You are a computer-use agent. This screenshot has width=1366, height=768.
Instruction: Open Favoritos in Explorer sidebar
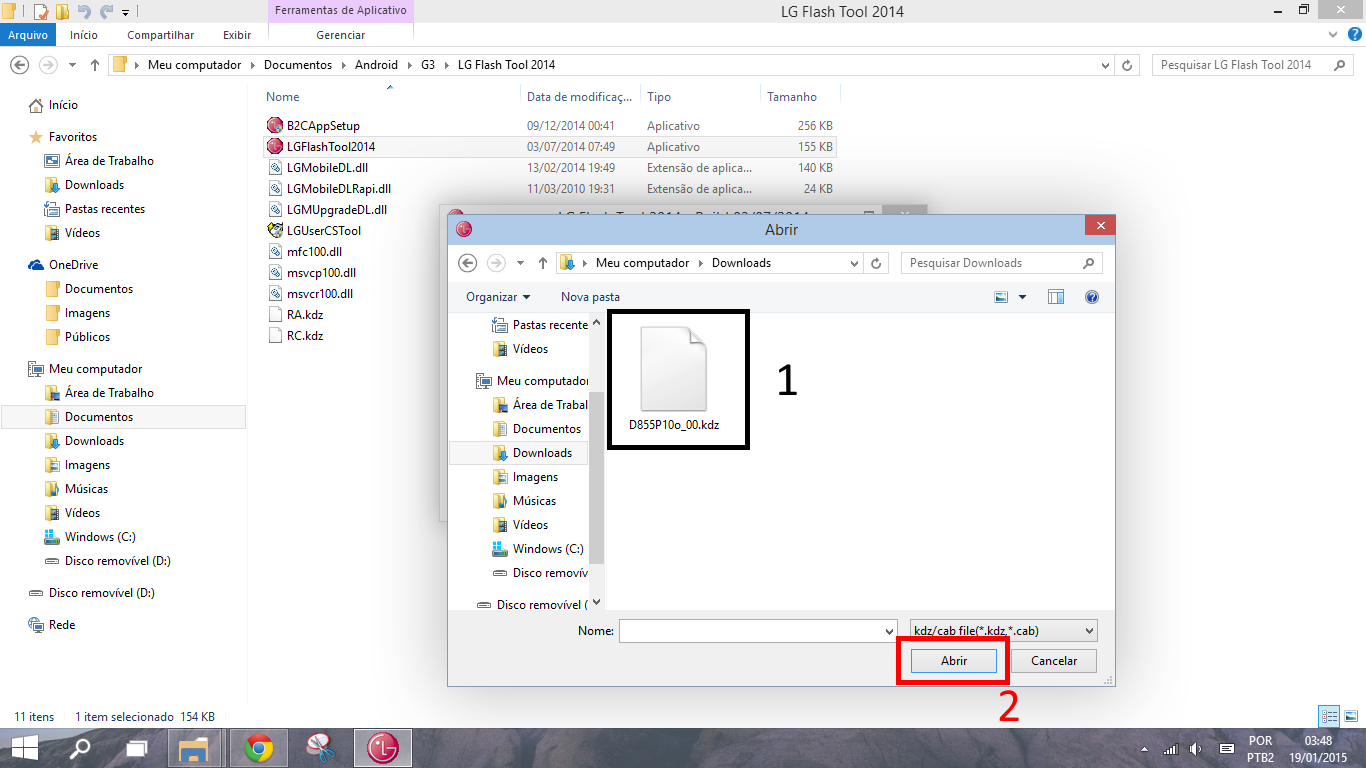point(73,137)
